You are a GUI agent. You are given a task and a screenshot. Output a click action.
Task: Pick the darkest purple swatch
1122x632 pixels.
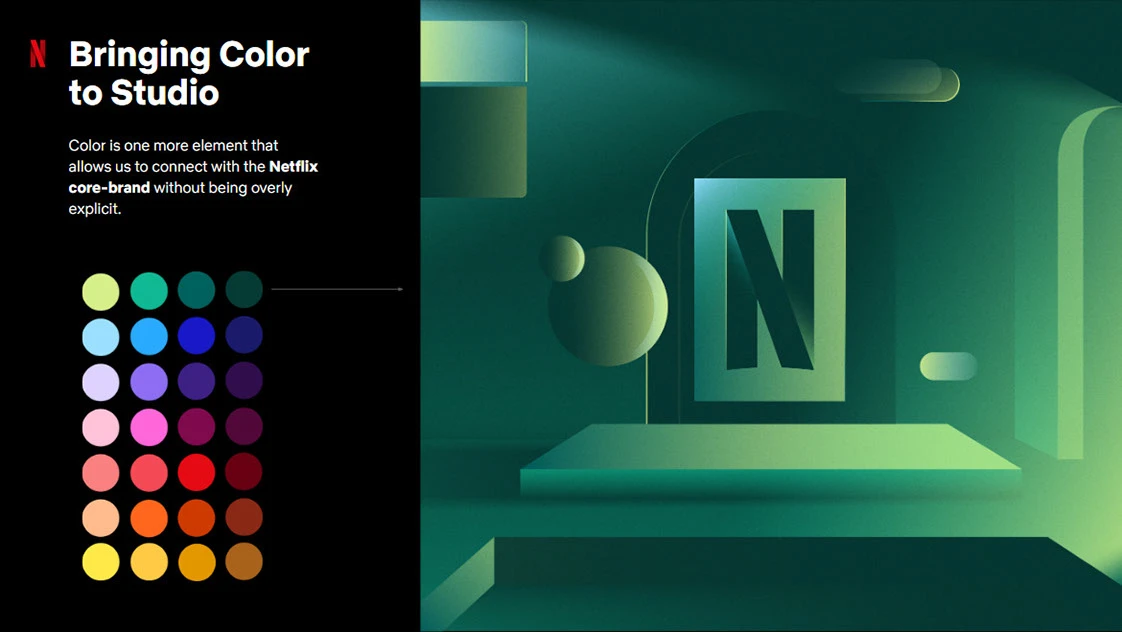(x=244, y=380)
